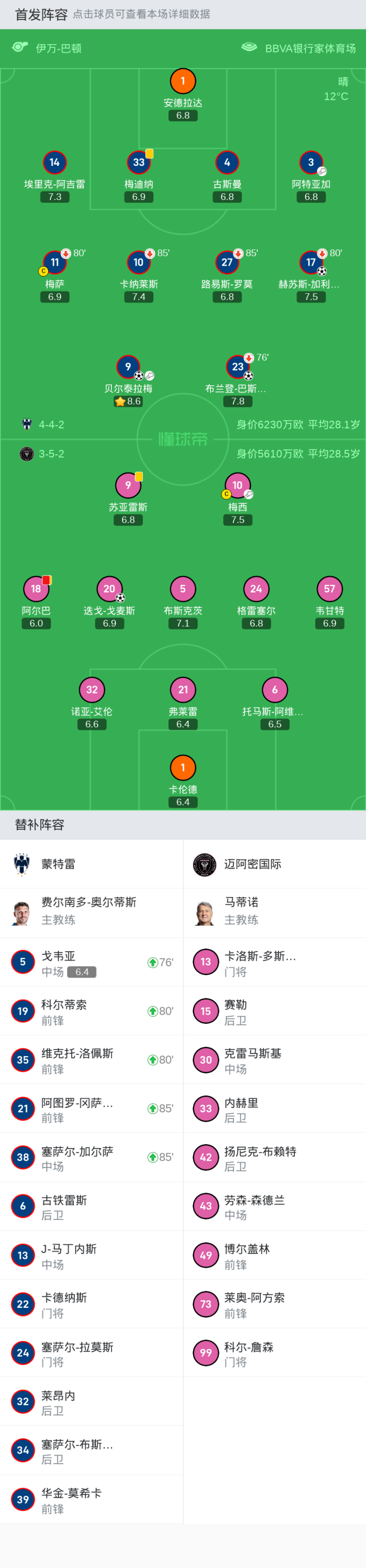The height and width of the screenshot is (1568, 366).
Task: Click 布兰登-巴斯克斯 number 23 striker
Action: coord(237,367)
